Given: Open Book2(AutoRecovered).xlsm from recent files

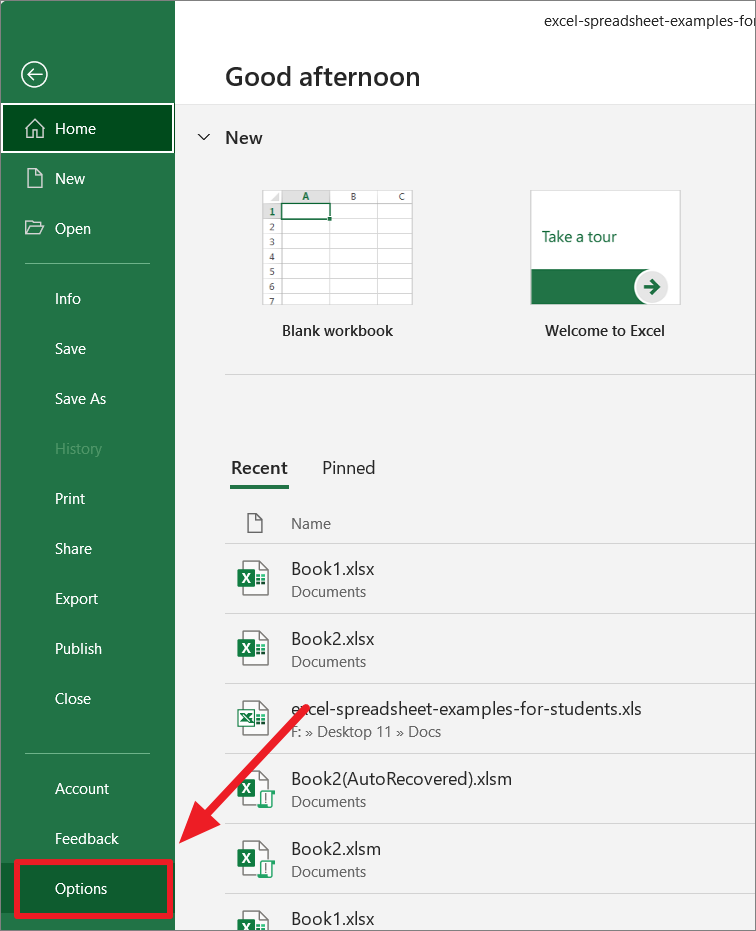Looking at the screenshot, I should coord(490,789).
